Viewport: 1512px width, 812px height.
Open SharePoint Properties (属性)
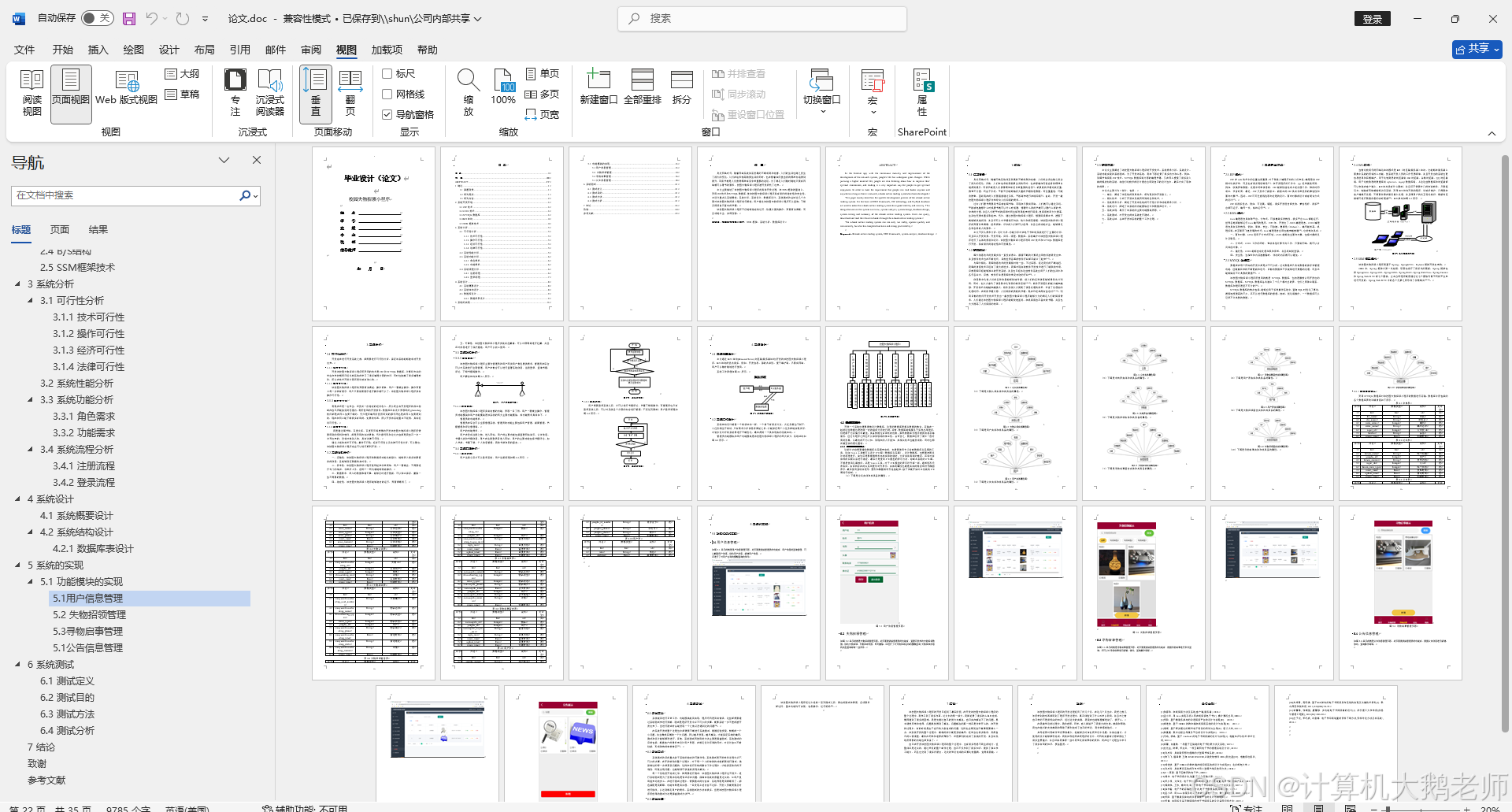(x=922, y=94)
